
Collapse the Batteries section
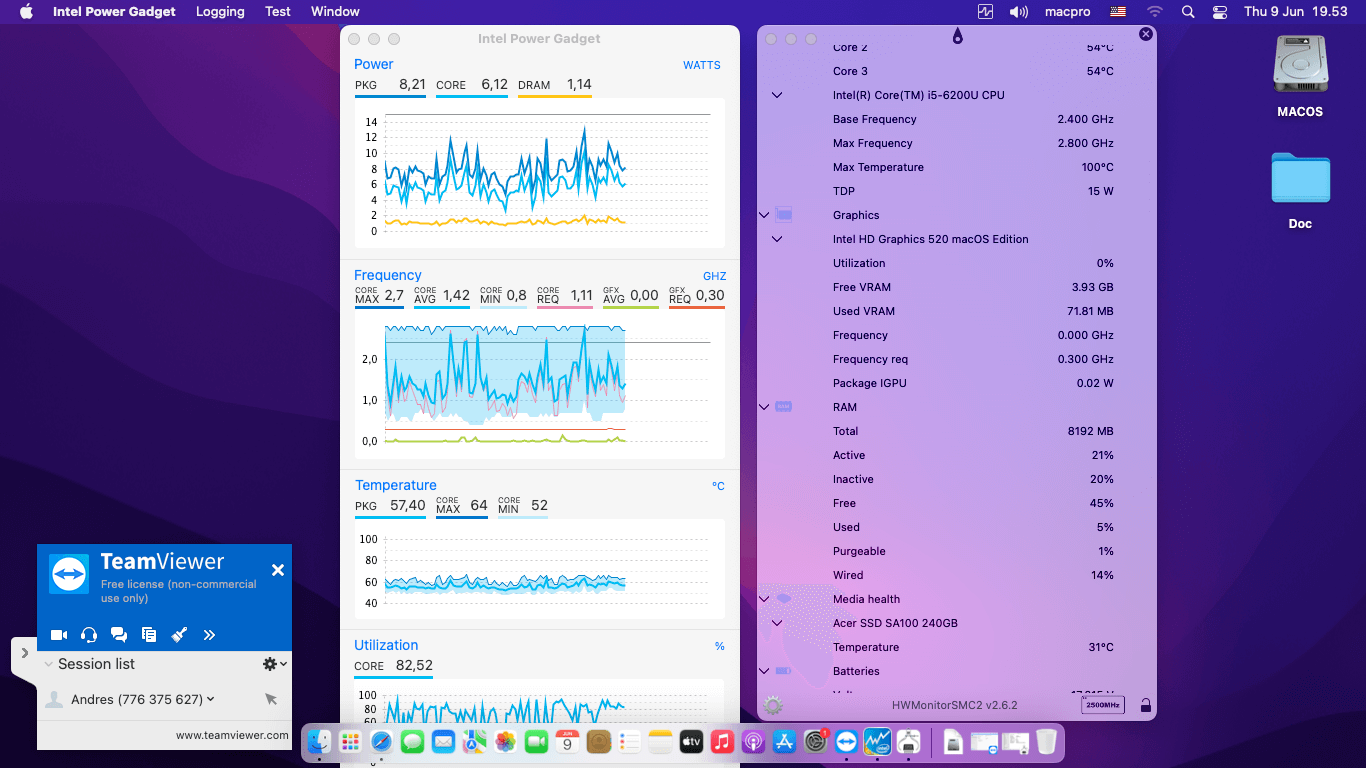point(764,671)
